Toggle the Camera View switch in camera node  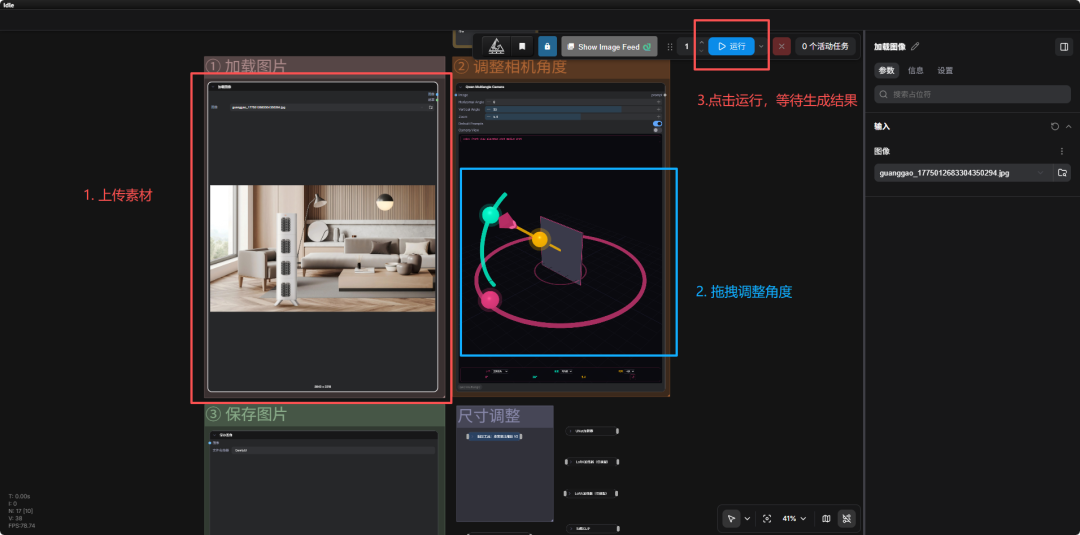(x=657, y=130)
